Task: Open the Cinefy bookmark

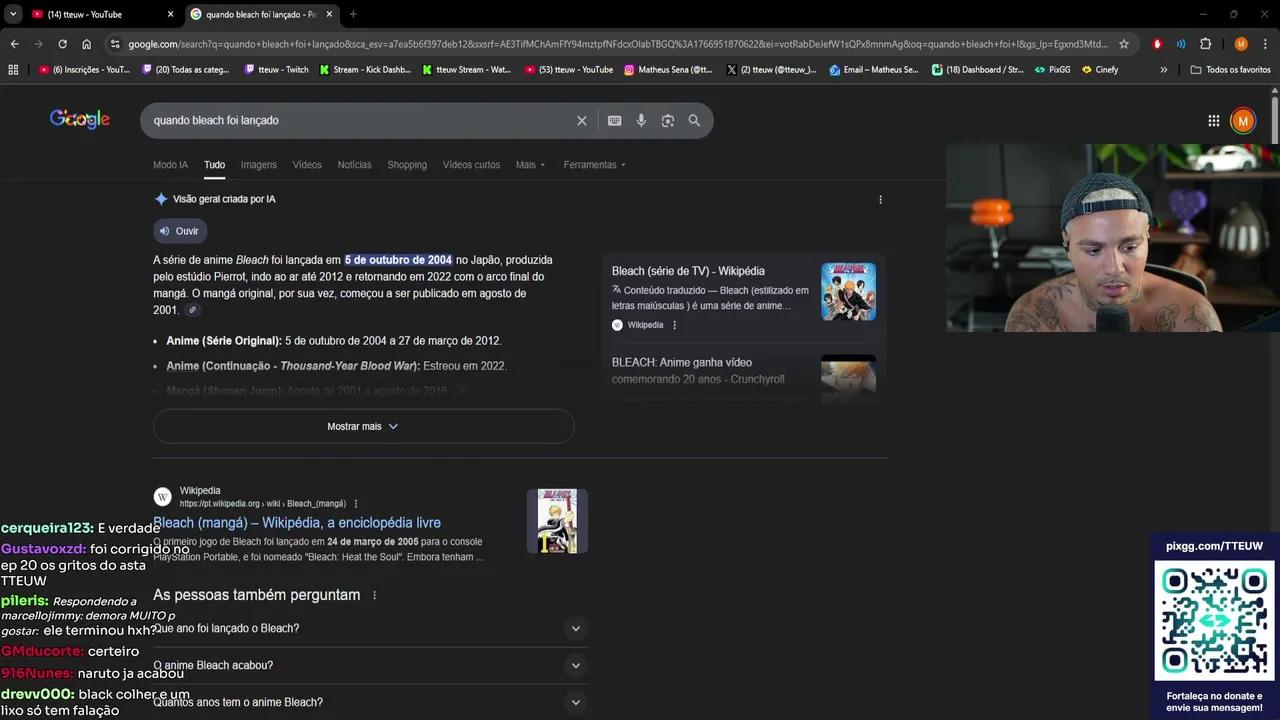Action: (x=1100, y=70)
